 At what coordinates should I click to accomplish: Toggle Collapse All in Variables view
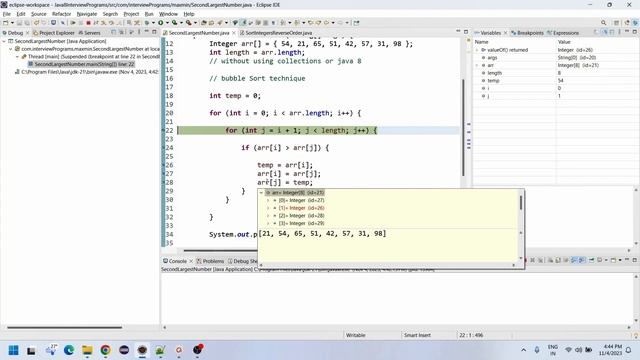[x=612, y=32]
